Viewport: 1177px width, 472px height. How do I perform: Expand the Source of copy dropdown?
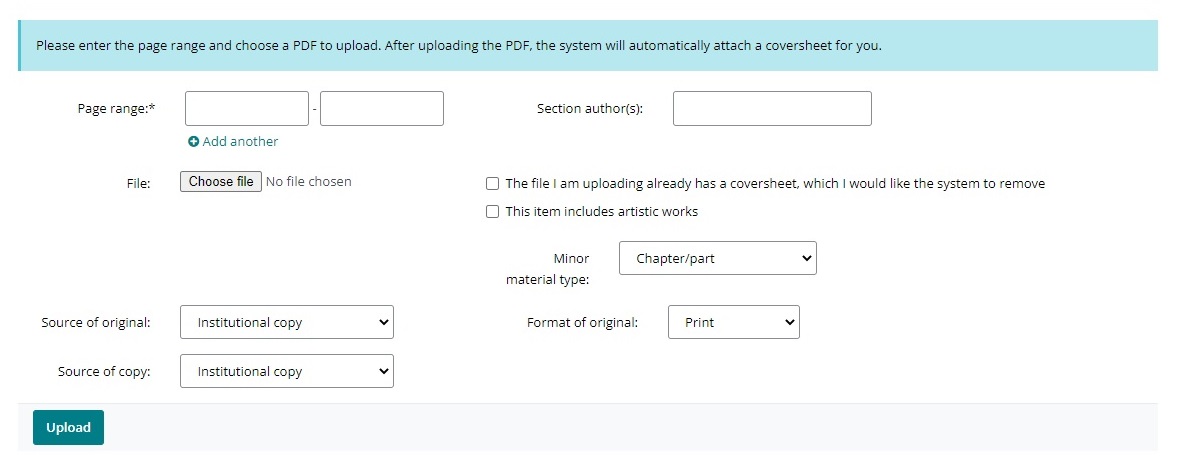(x=287, y=372)
